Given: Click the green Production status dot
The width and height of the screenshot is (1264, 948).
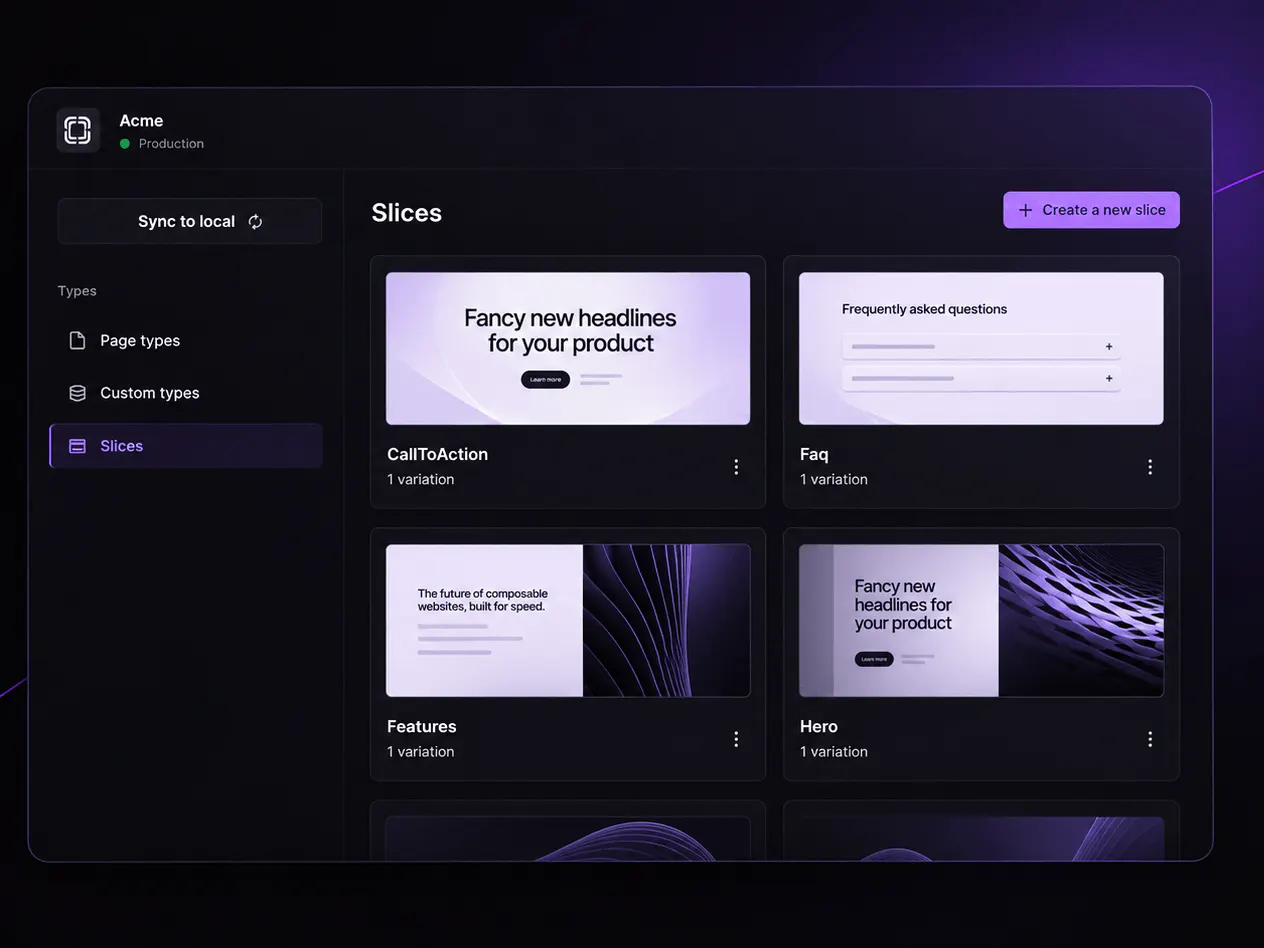Looking at the screenshot, I should tap(125, 144).
